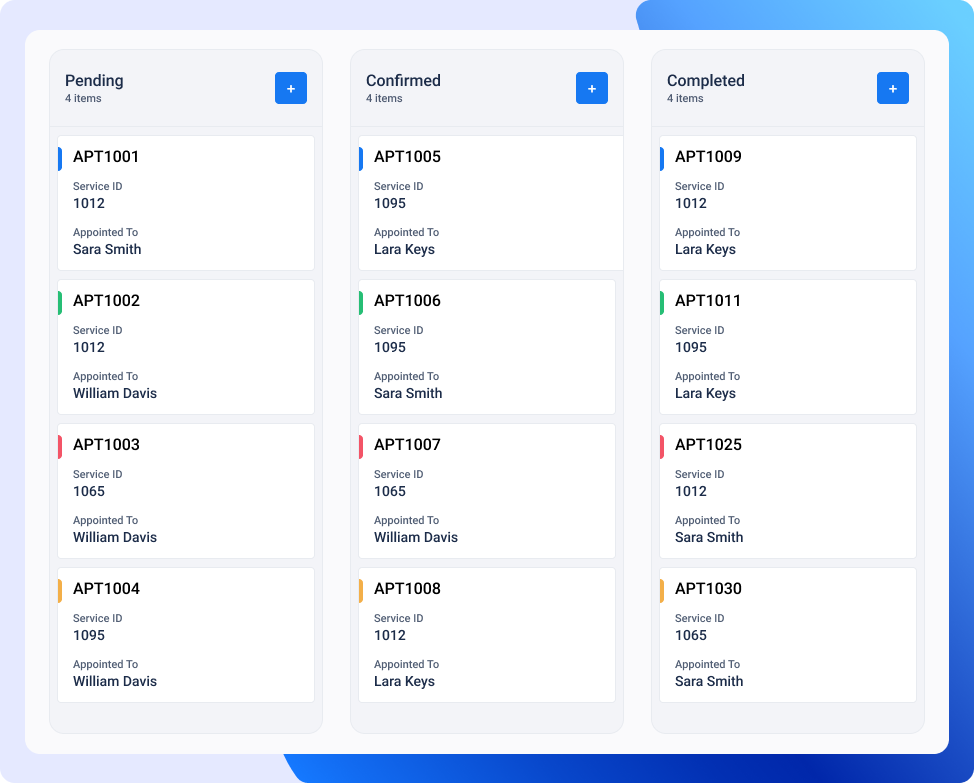Click service ID 1012 in card APT1001

(89, 203)
